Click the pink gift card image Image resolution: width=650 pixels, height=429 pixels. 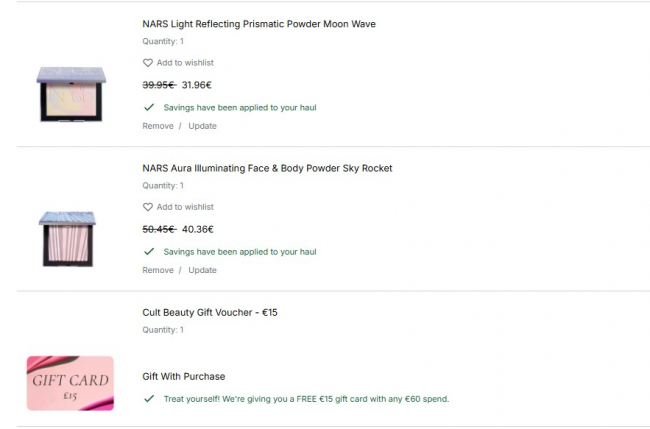coord(70,383)
